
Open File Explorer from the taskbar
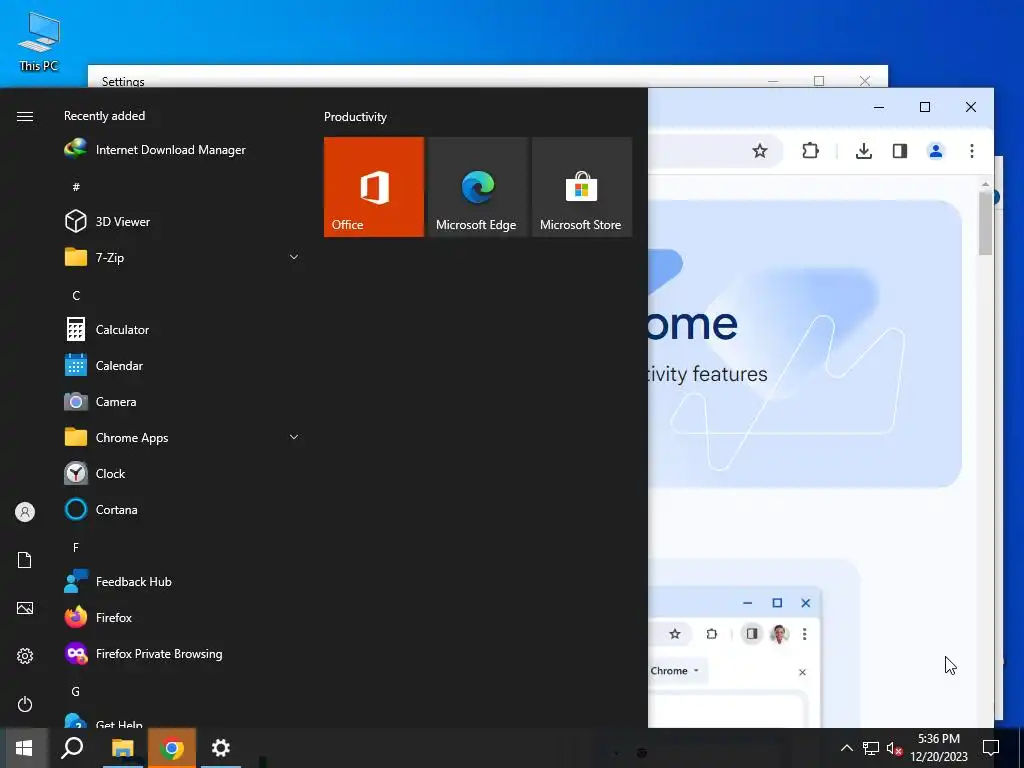(122, 748)
